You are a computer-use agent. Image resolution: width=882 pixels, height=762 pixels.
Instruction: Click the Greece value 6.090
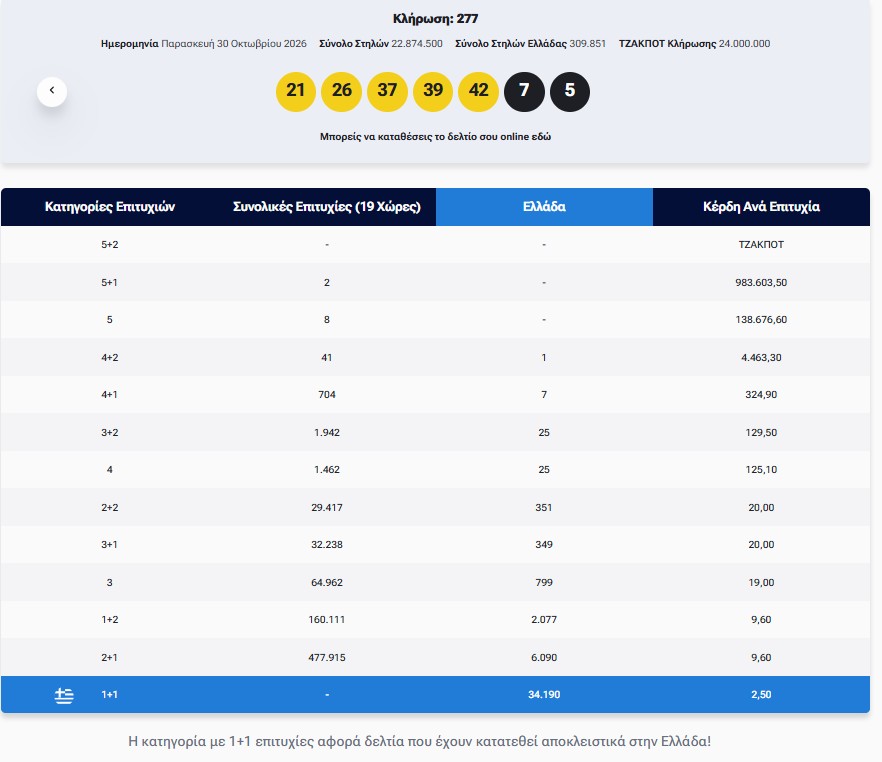click(x=544, y=657)
